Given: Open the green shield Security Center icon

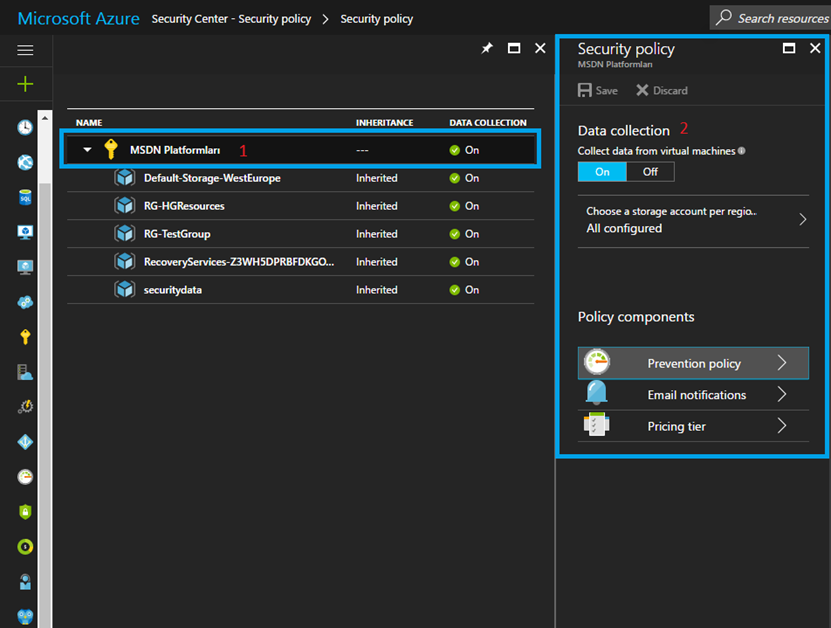Looking at the screenshot, I should tap(25, 512).
